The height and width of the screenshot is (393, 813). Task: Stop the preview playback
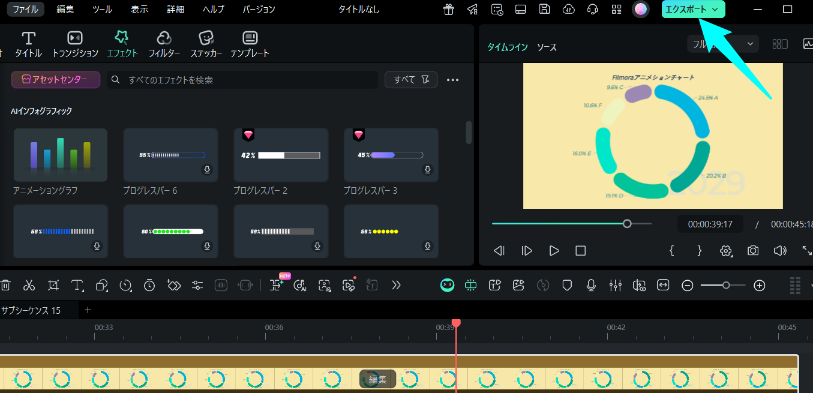581,251
